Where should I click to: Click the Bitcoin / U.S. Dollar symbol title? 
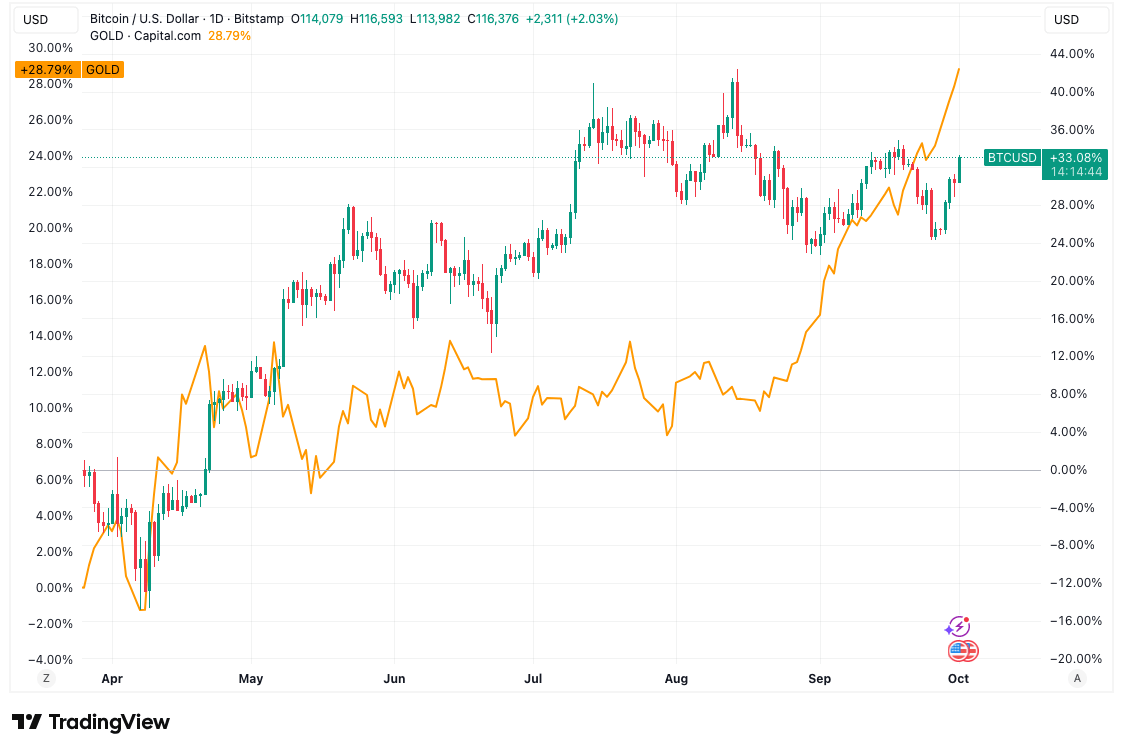pyautogui.click(x=146, y=19)
